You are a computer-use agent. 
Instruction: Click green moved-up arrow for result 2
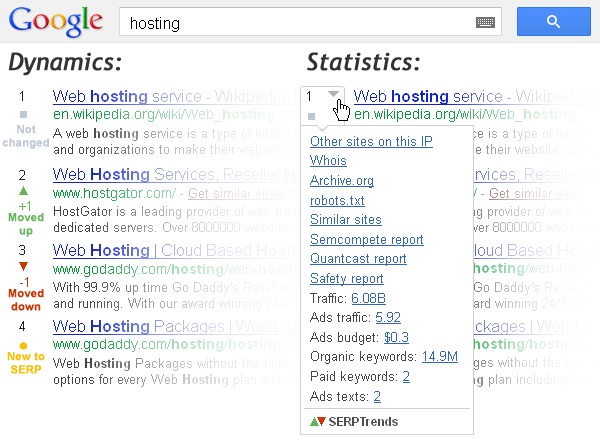tap(23, 191)
